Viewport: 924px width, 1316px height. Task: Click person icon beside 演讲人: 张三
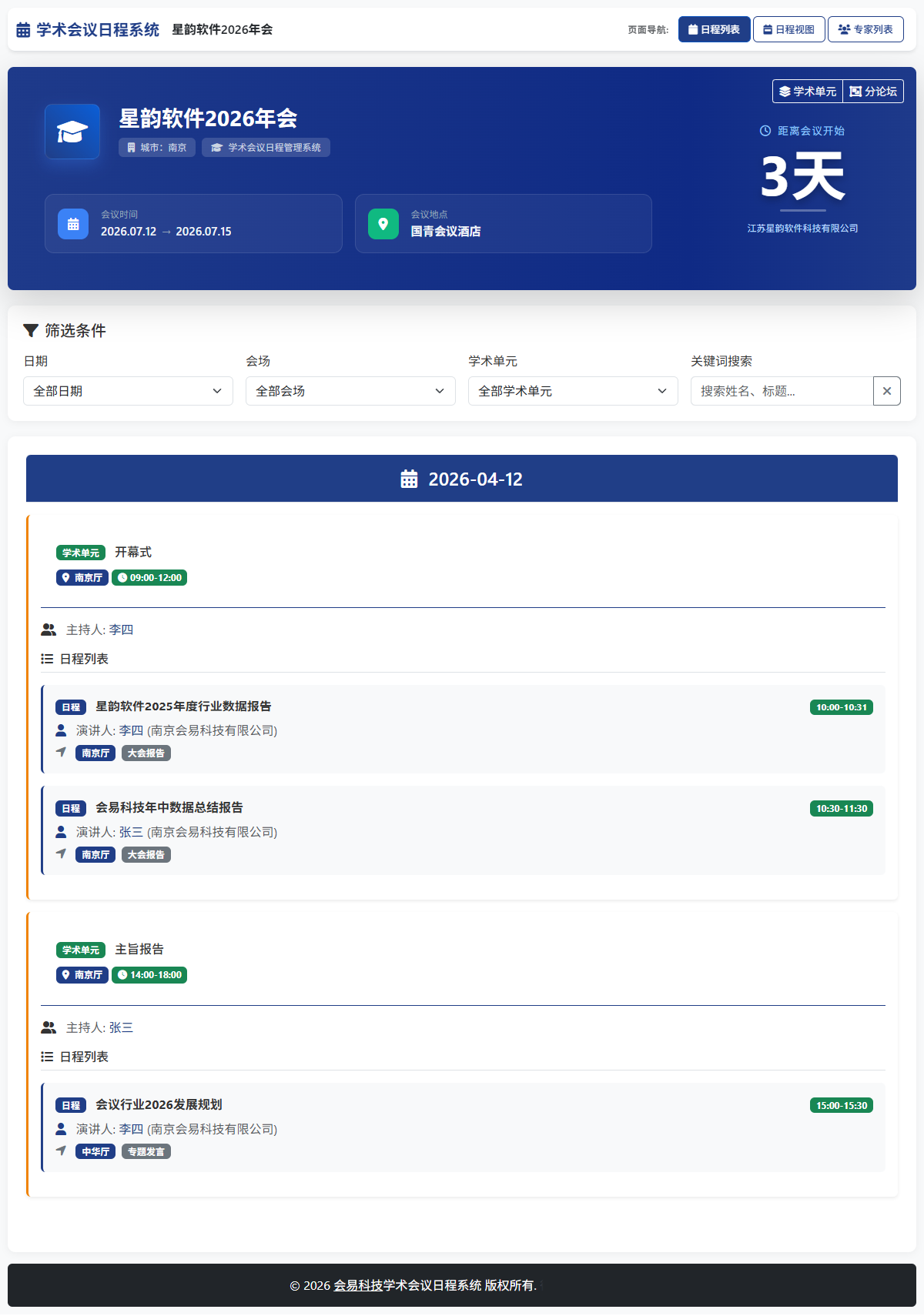[61, 832]
